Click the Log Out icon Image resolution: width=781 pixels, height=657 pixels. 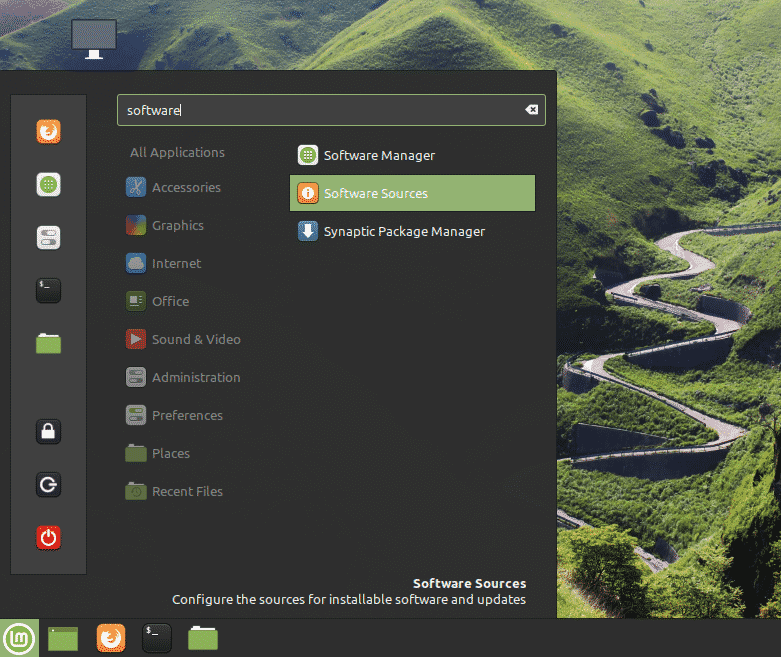point(48,485)
